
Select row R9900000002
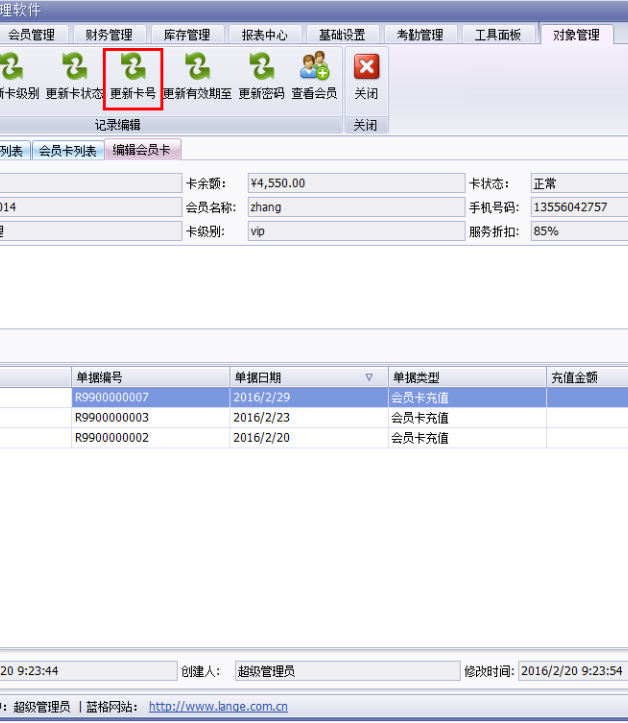(x=314, y=438)
